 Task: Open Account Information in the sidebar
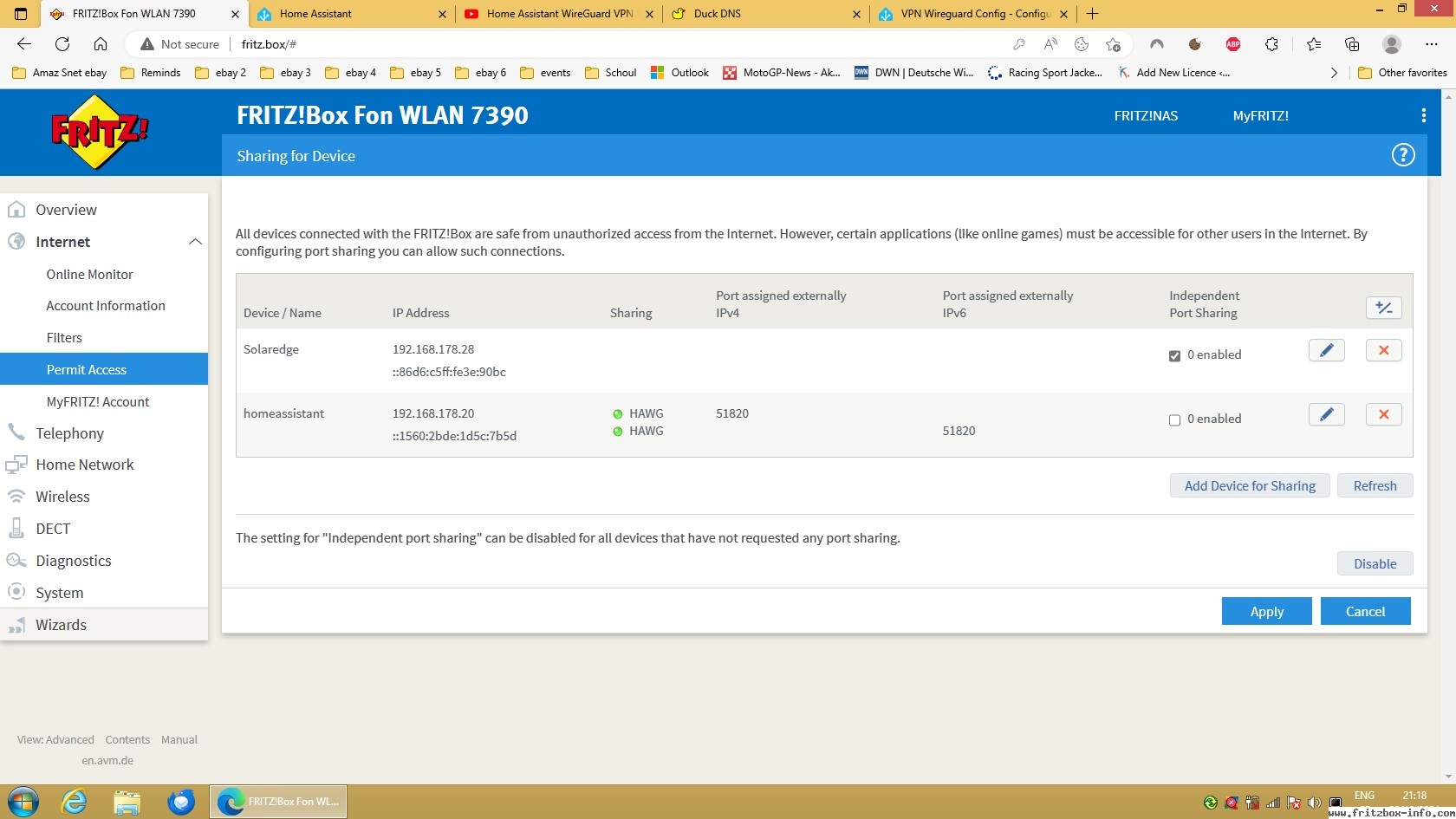[104, 305]
